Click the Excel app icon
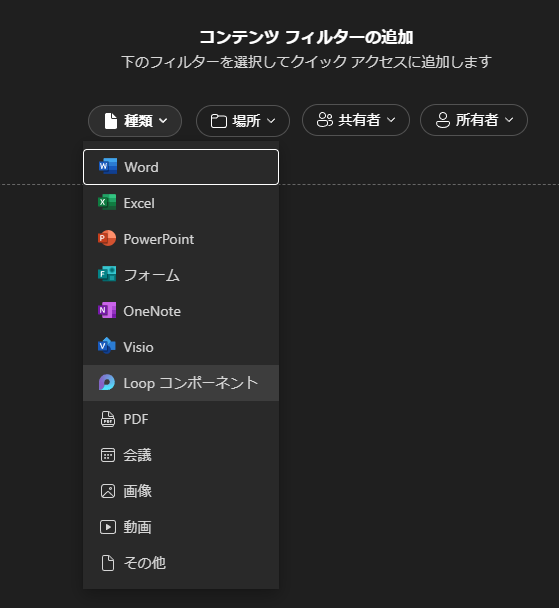The width and height of the screenshot is (559, 608). click(x=107, y=202)
